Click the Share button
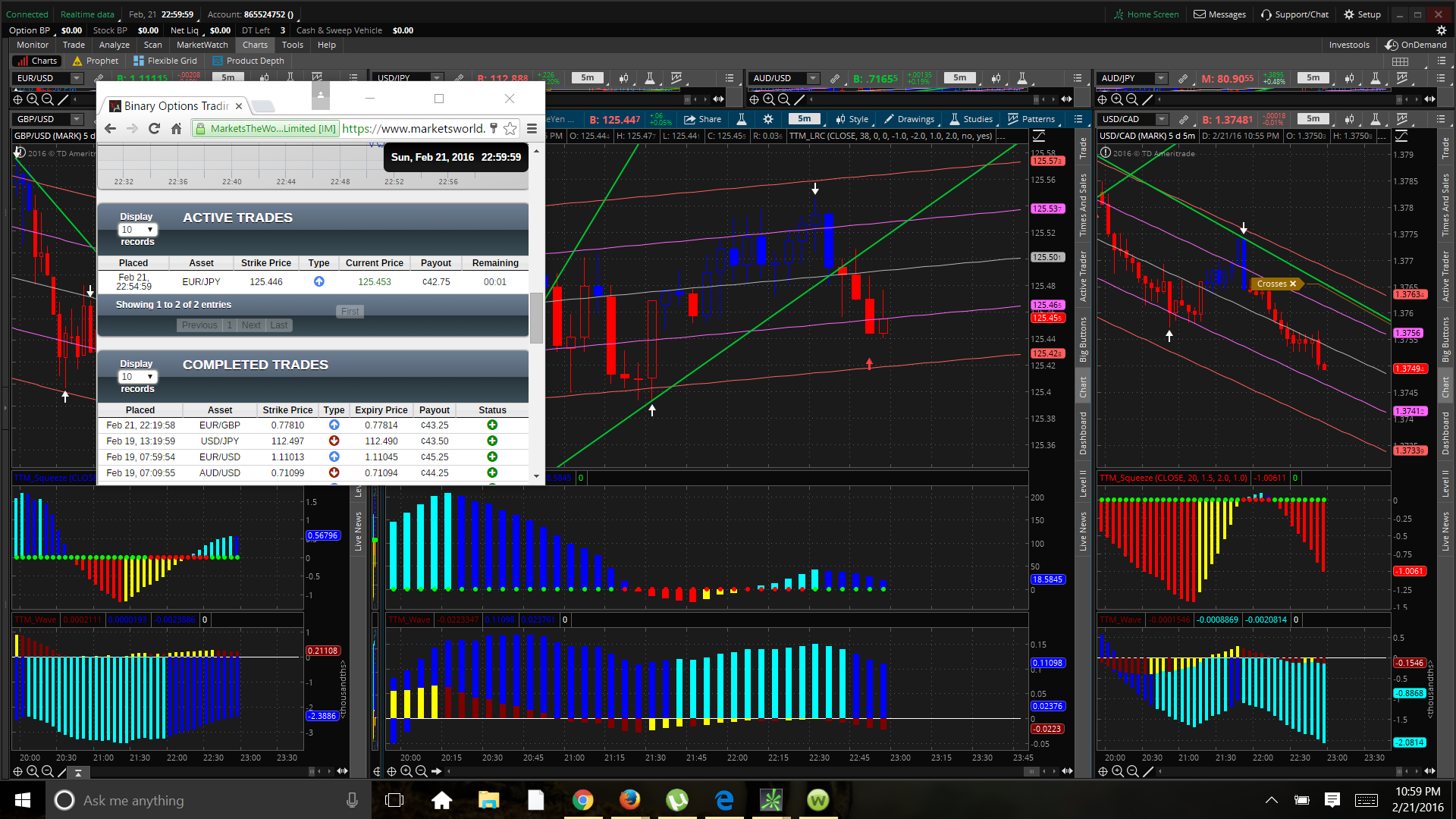 (x=702, y=119)
